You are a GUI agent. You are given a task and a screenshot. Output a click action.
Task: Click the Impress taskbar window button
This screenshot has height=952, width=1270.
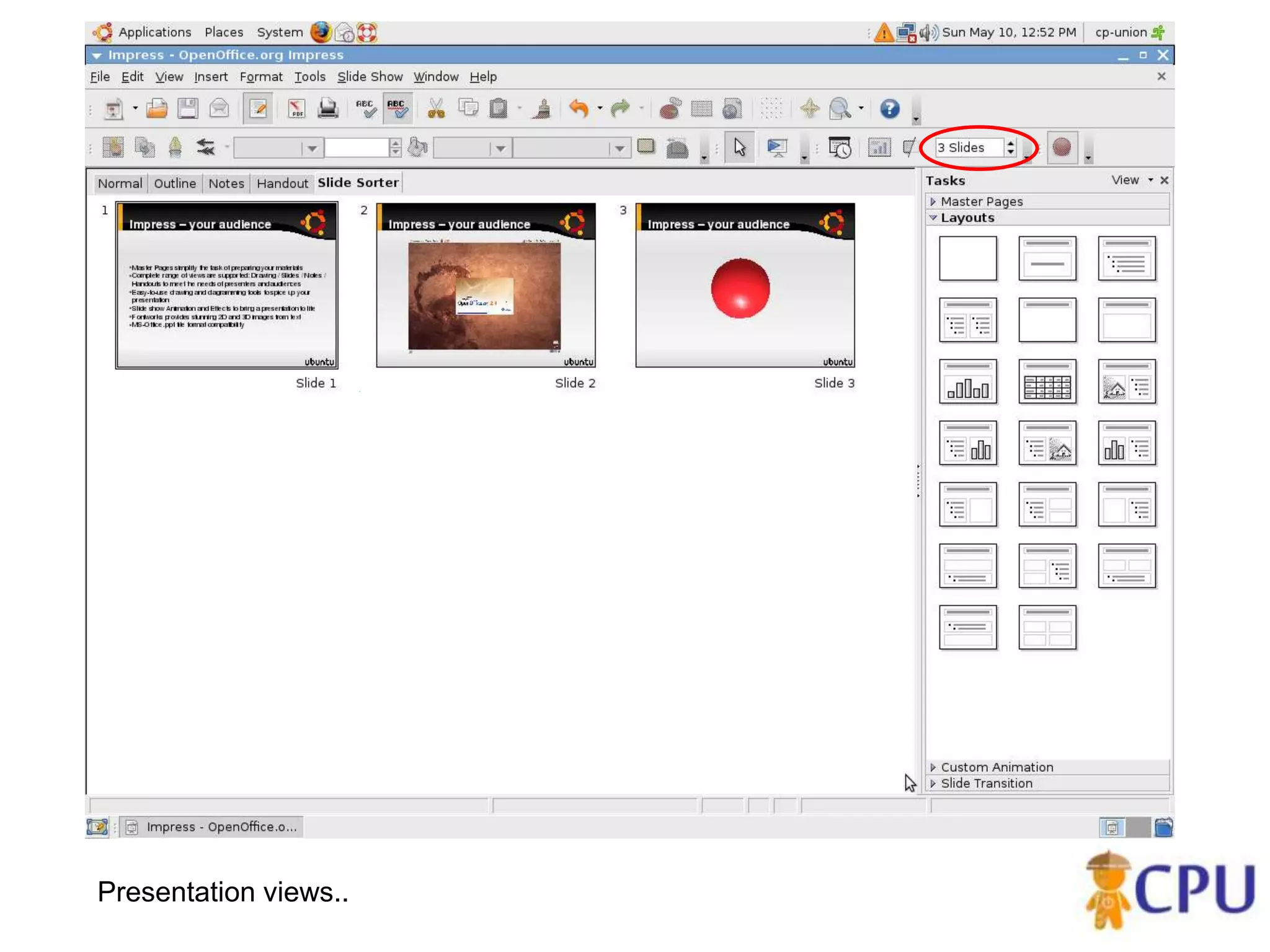tap(211, 827)
